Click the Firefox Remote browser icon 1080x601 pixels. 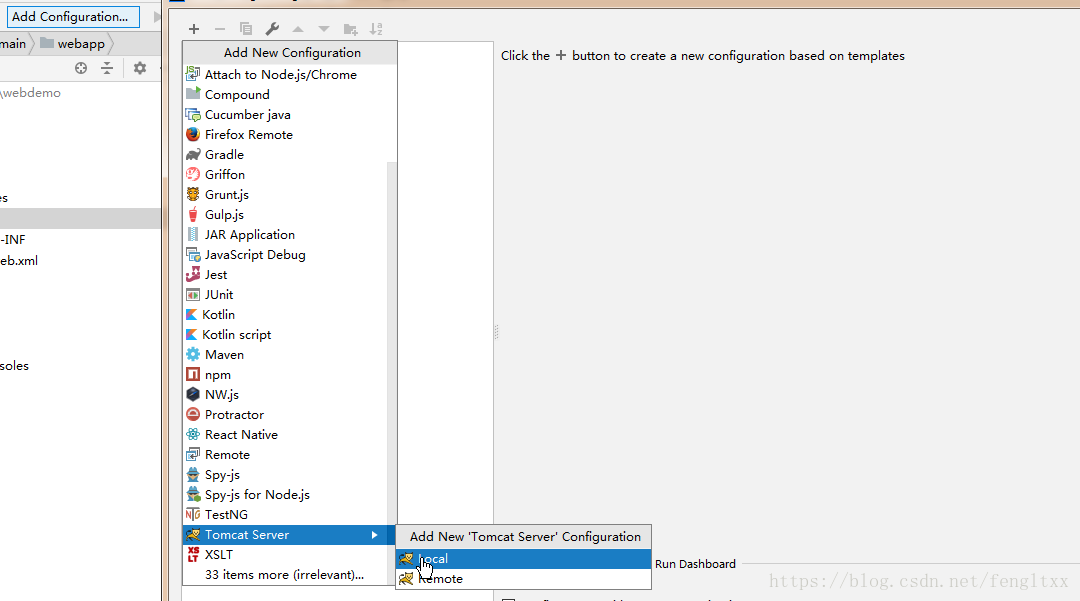click(x=193, y=134)
